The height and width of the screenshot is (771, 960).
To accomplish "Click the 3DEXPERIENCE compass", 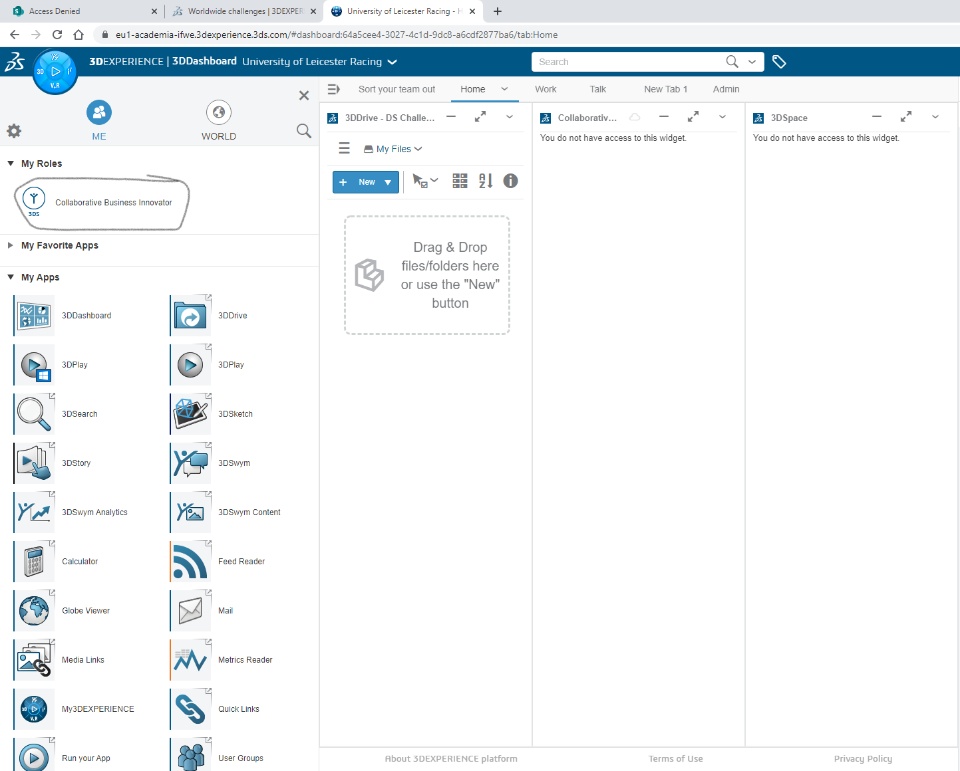I will tap(55, 72).
